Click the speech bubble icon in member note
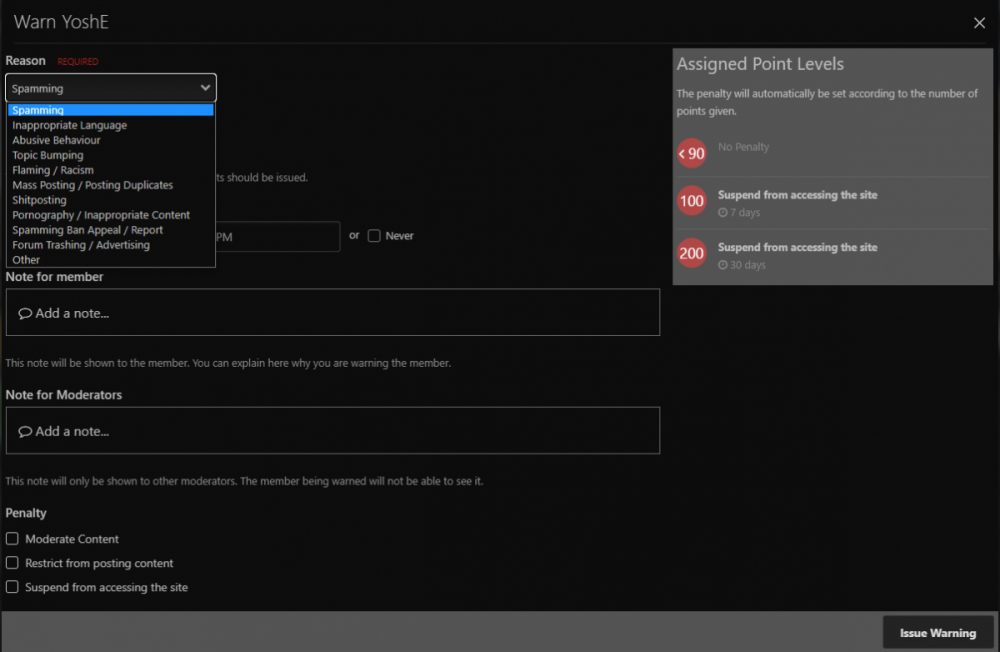Screen dimensions: 1000x652 coord(25,313)
